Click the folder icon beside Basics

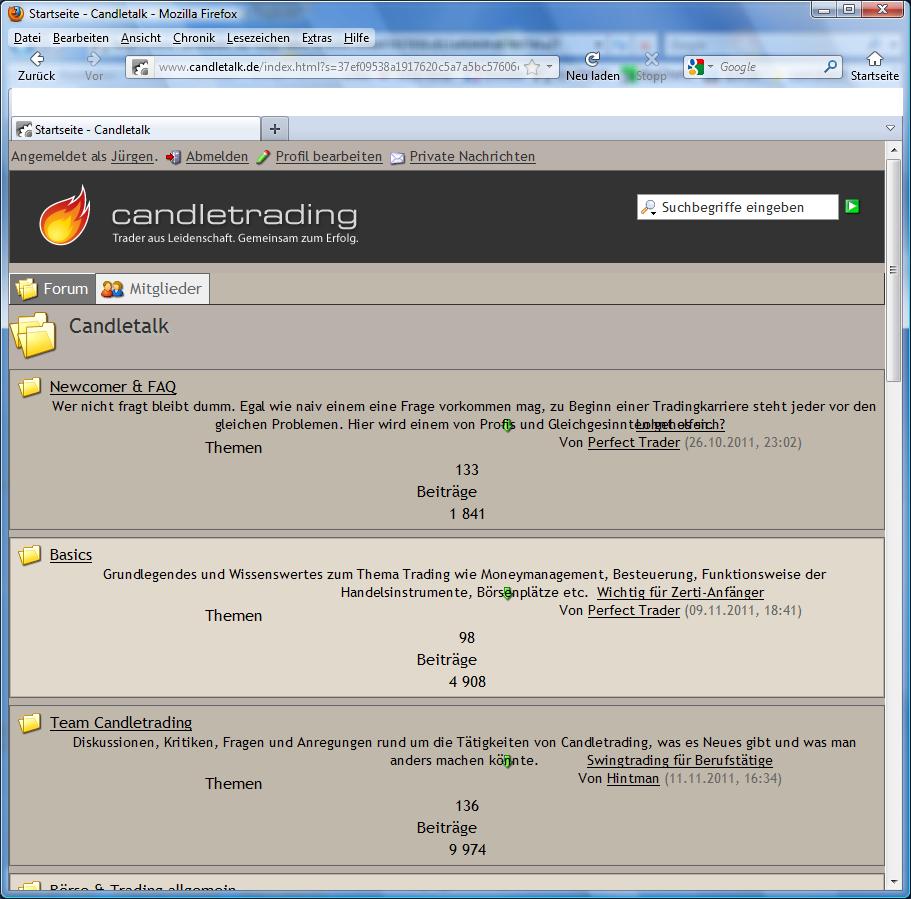coord(30,555)
